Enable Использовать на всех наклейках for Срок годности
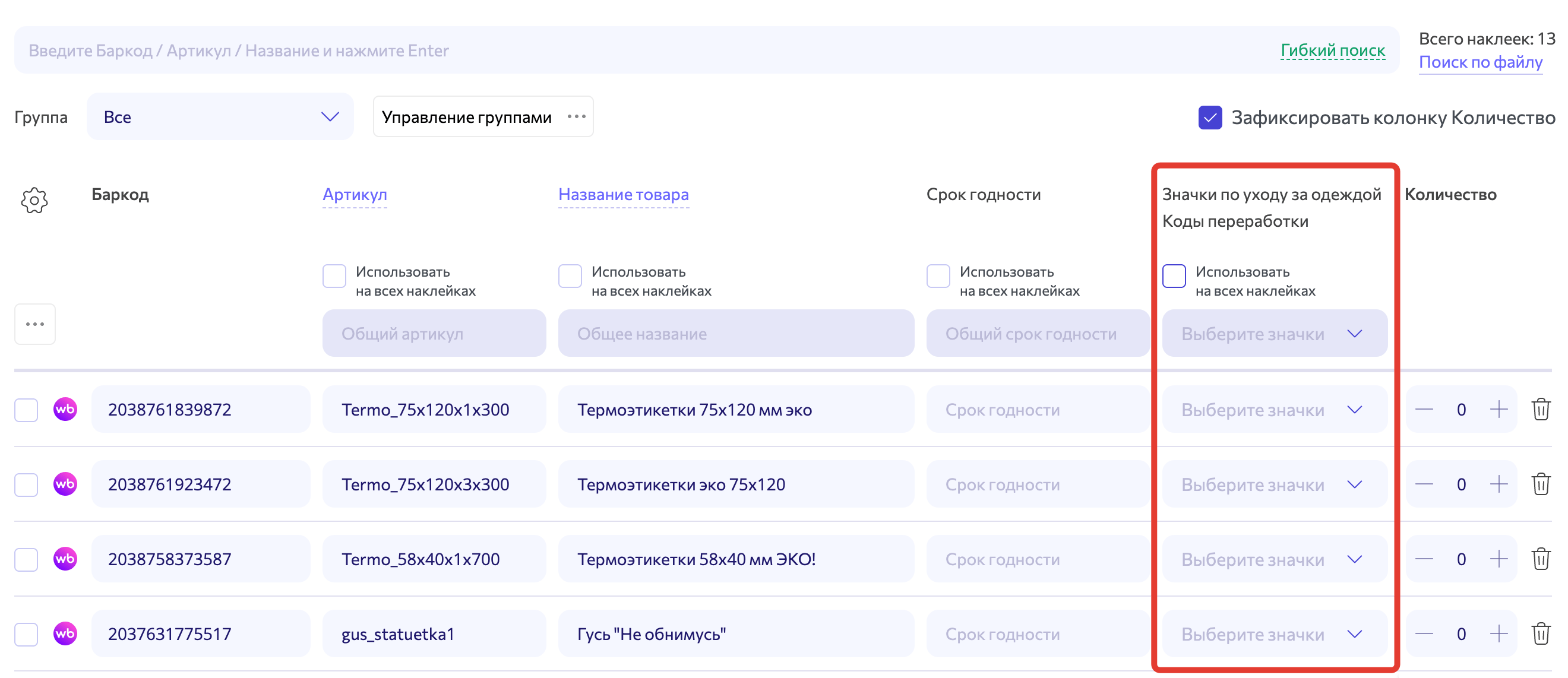The height and width of the screenshot is (678, 1568). (938, 275)
